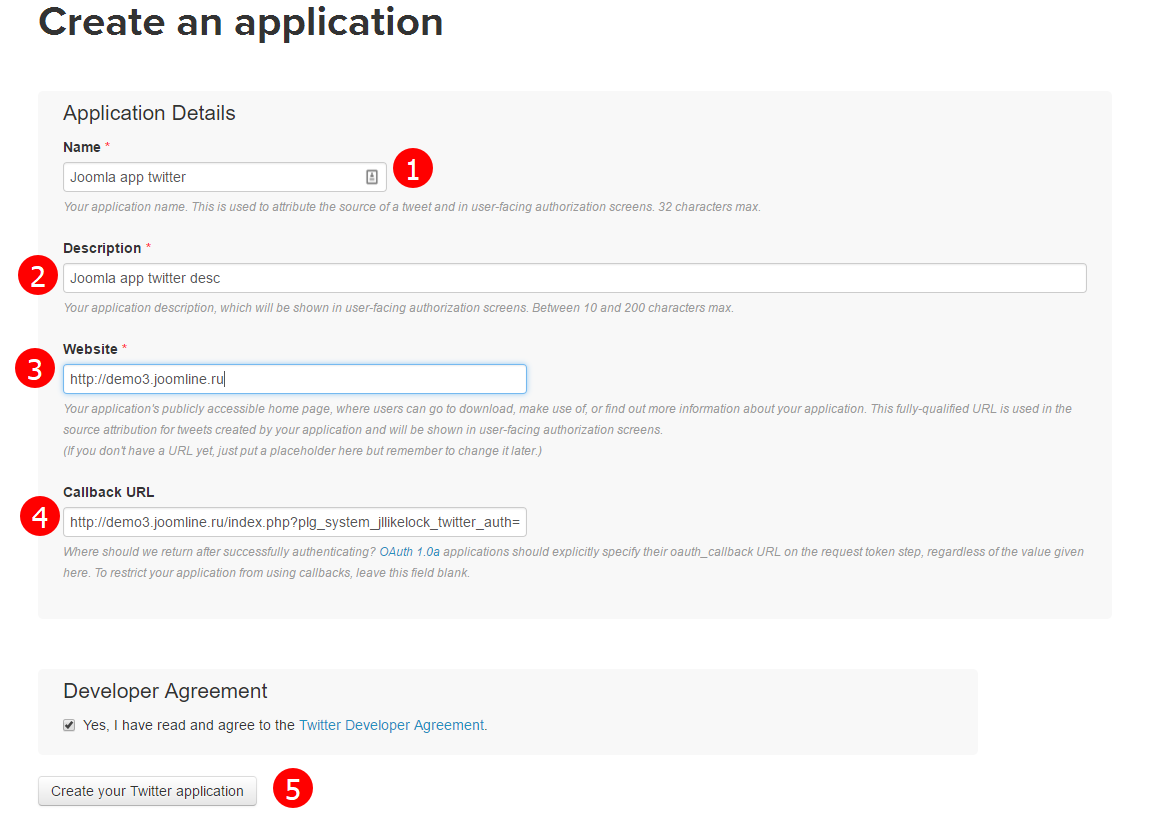Click into the Description text field
1169x828 pixels.
(x=574, y=278)
